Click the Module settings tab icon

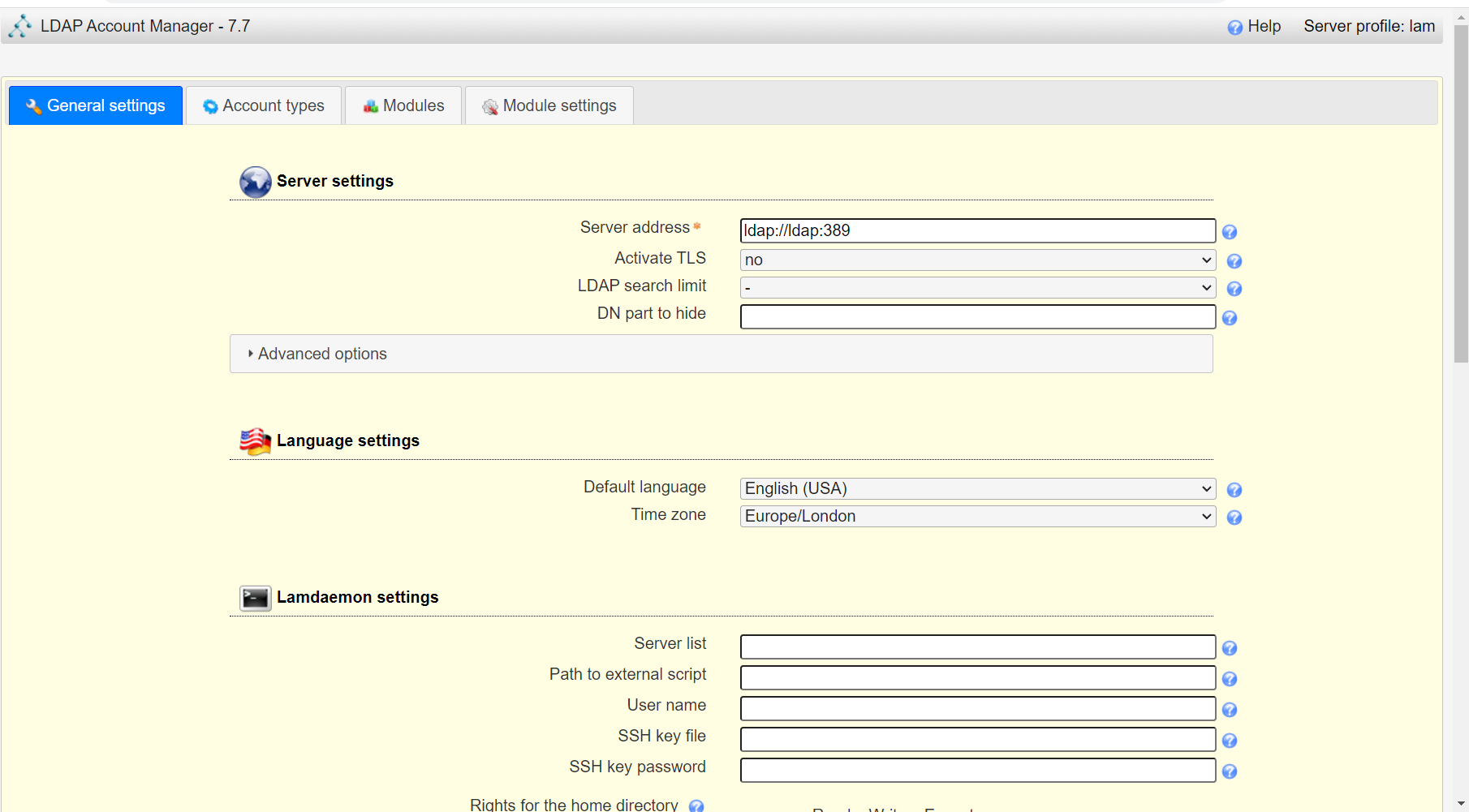490,106
